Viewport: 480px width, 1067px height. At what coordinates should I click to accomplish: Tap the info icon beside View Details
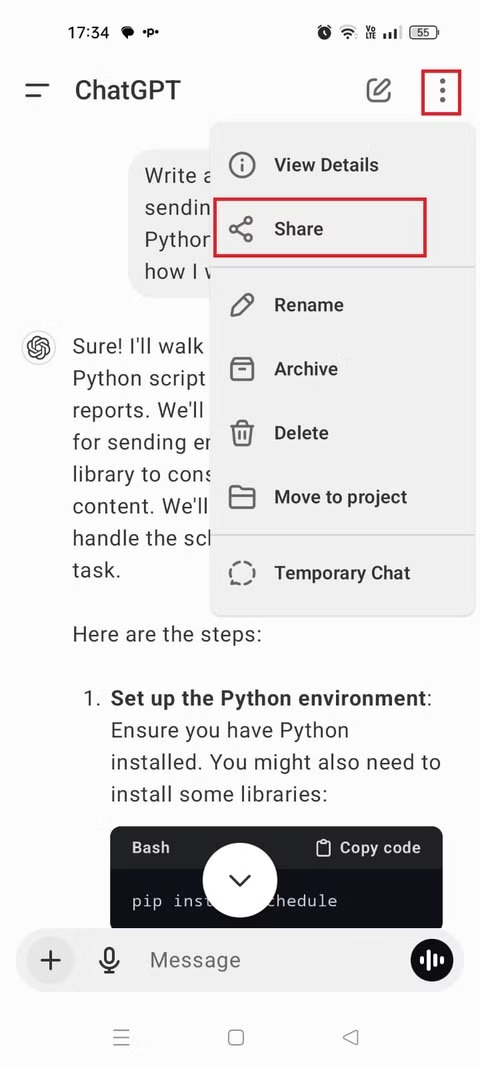241,165
